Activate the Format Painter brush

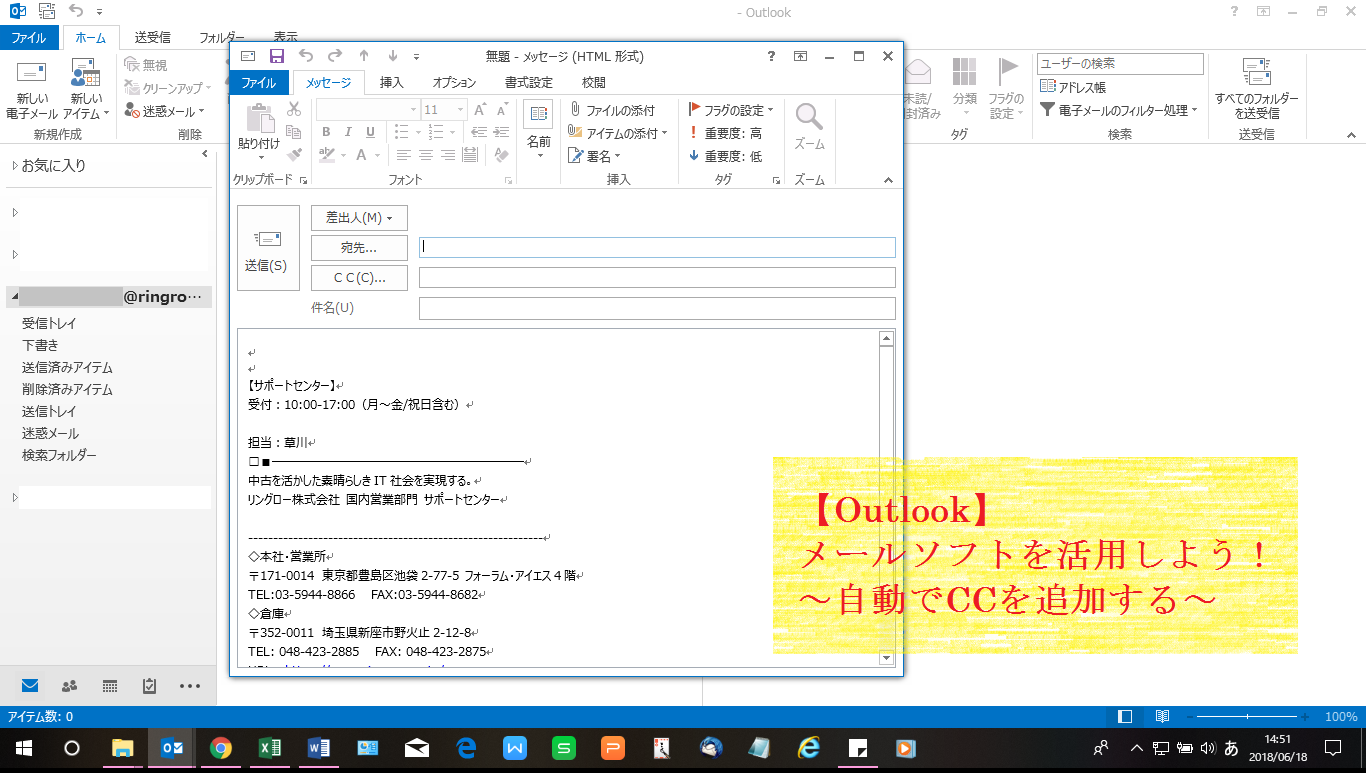click(294, 155)
